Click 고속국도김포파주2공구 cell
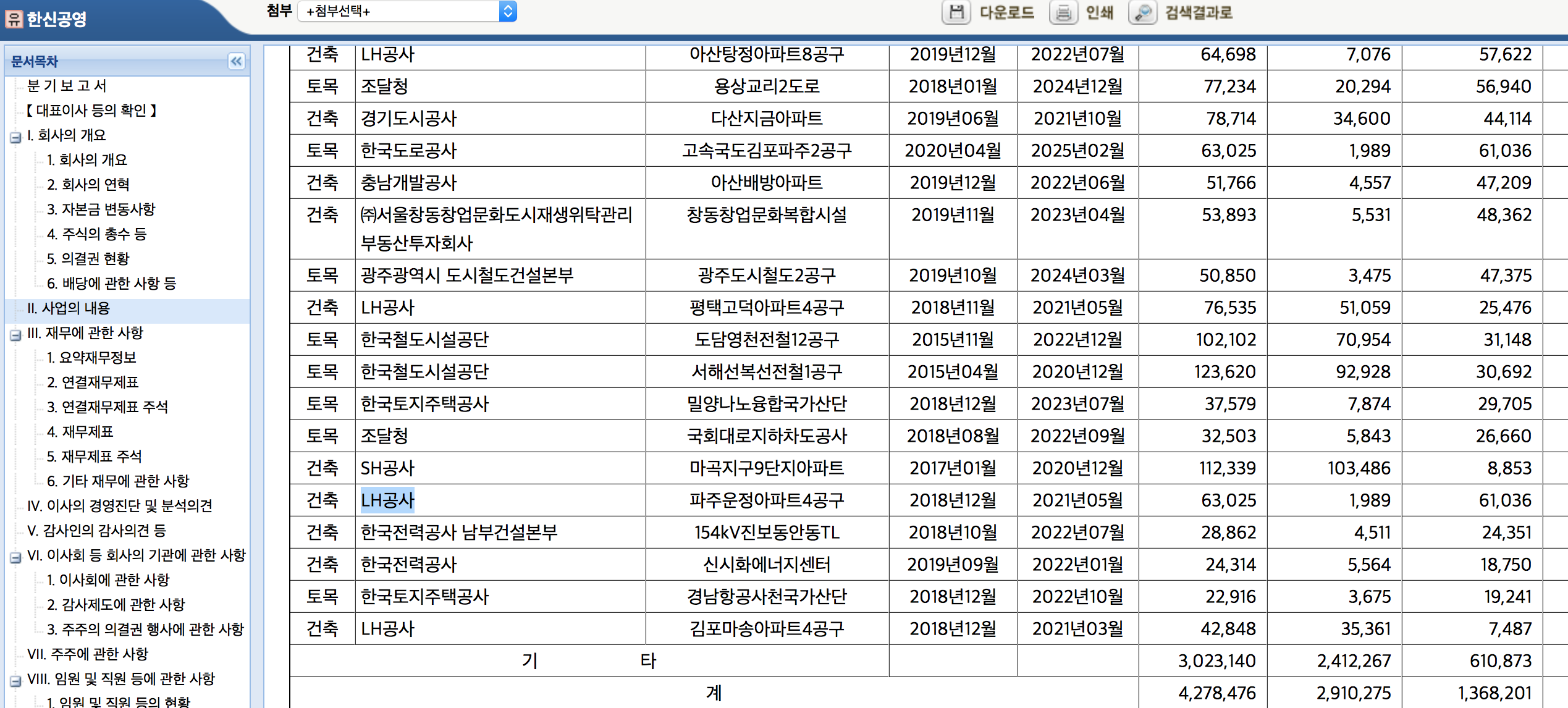1568x708 pixels. [x=767, y=151]
